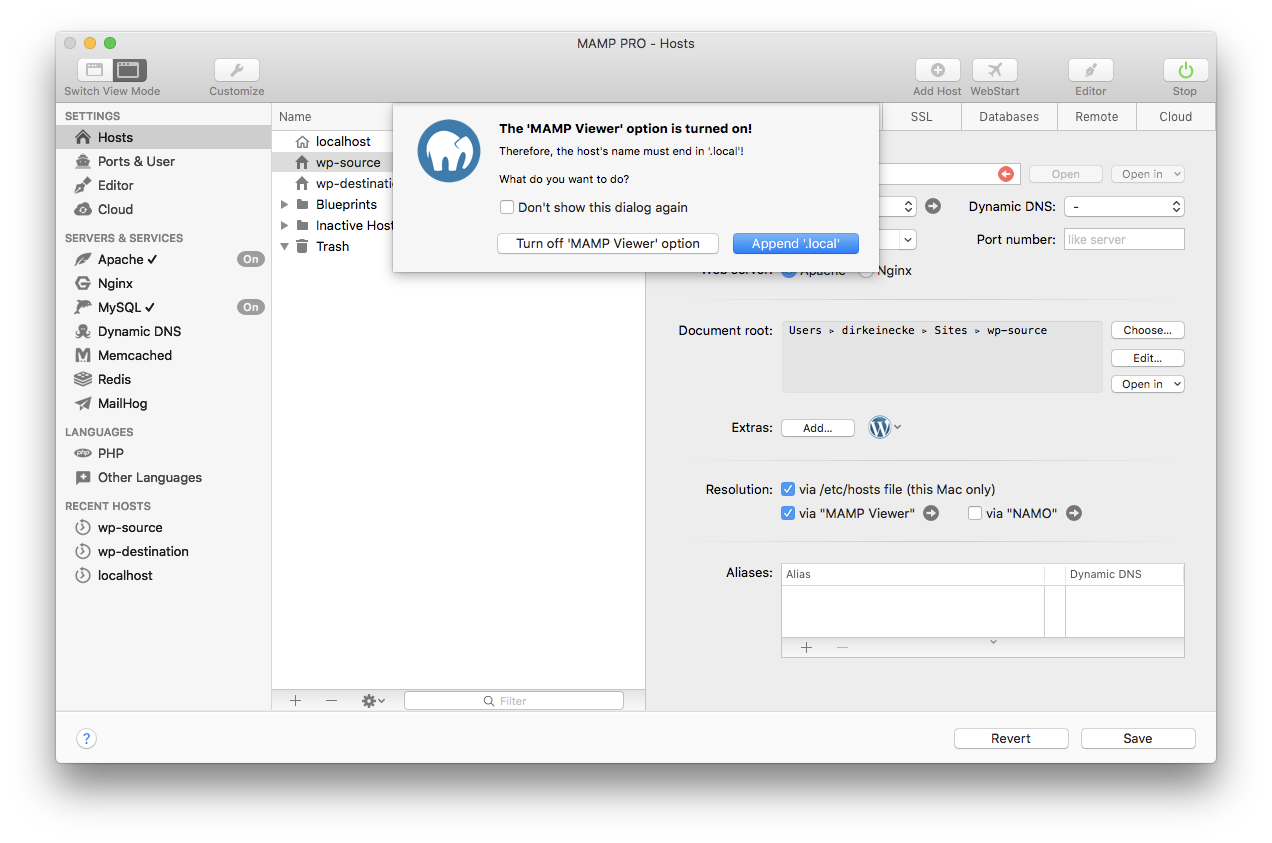
Task: Switch to the Cloud tab
Action: click(1176, 116)
